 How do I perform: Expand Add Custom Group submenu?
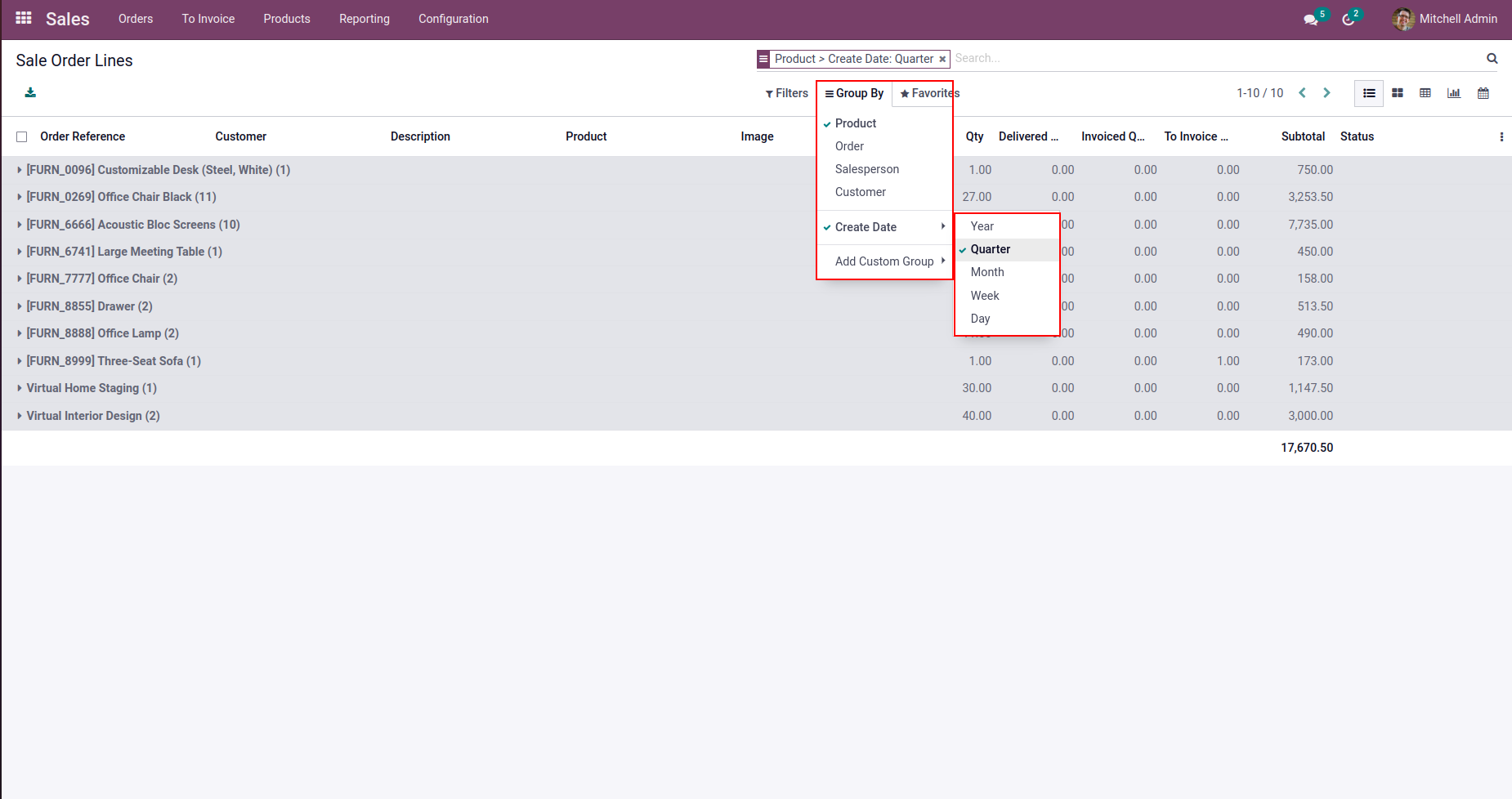pos(884,261)
